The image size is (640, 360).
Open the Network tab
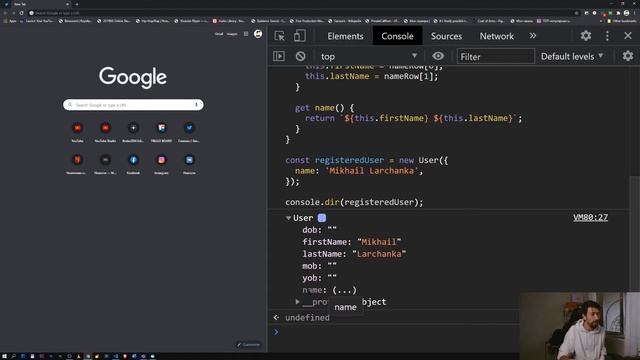click(496, 36)
